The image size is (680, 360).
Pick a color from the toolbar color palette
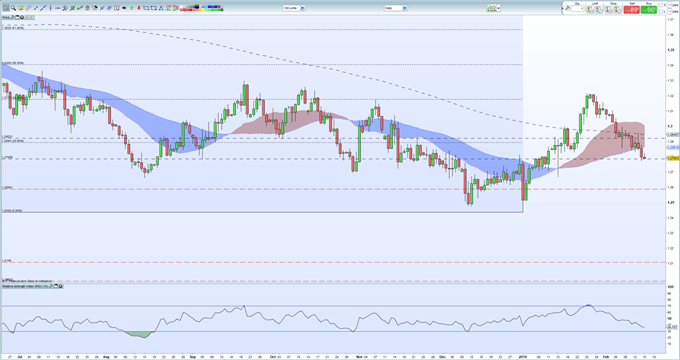(201, 8)
